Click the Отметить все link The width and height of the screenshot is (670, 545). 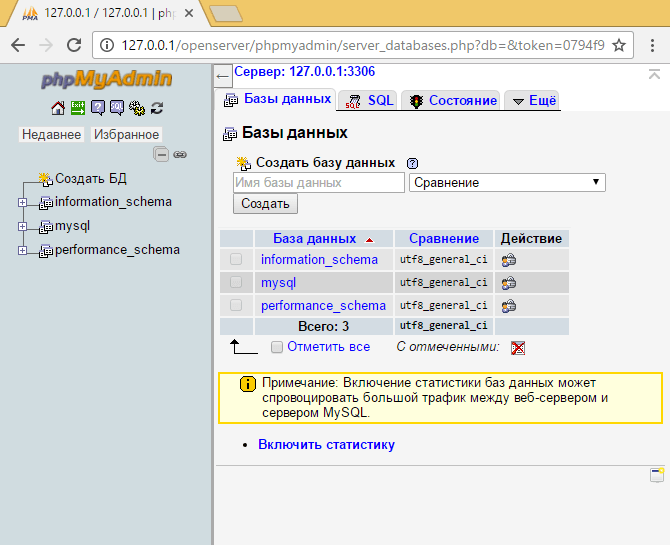[329, 347]
